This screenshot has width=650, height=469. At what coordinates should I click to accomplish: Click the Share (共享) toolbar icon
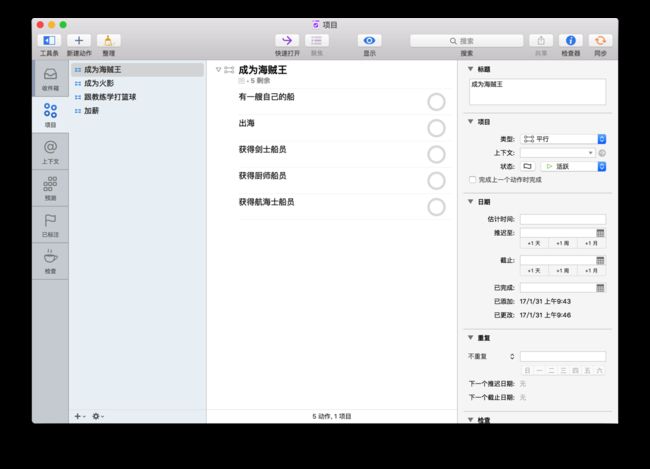(541, 41)
